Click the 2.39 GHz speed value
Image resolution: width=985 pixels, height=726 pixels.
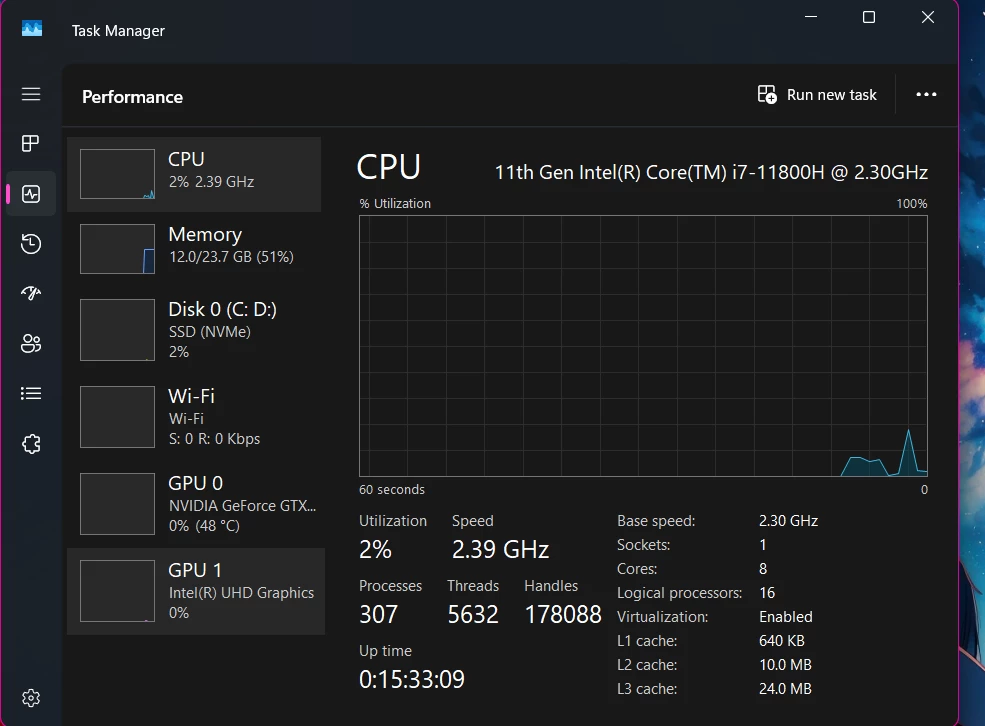coord(501,550)
